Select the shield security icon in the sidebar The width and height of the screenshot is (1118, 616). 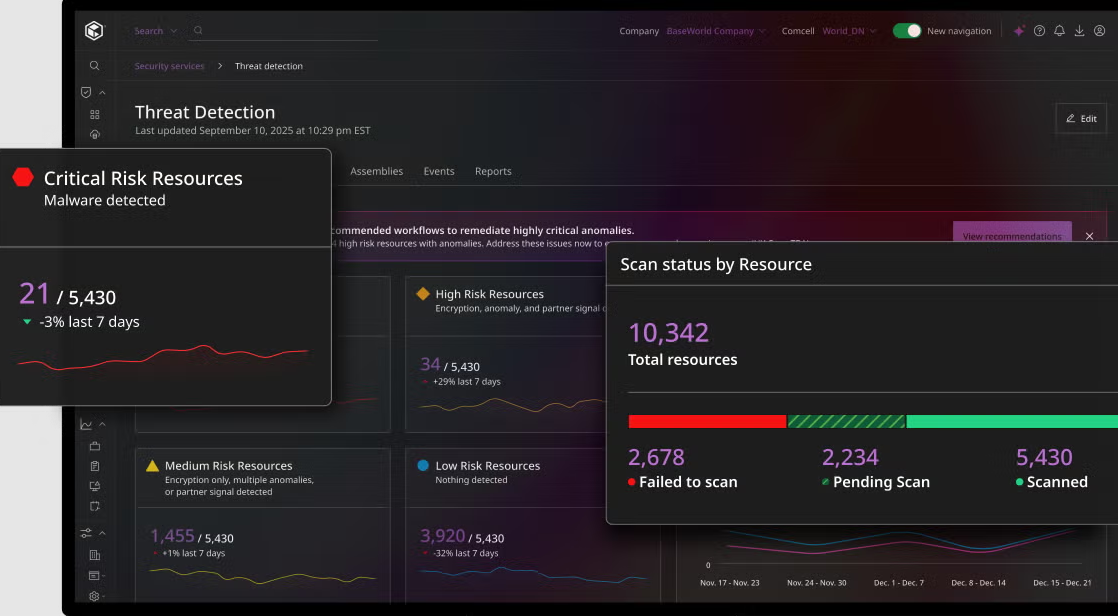(x=86, y=92)
